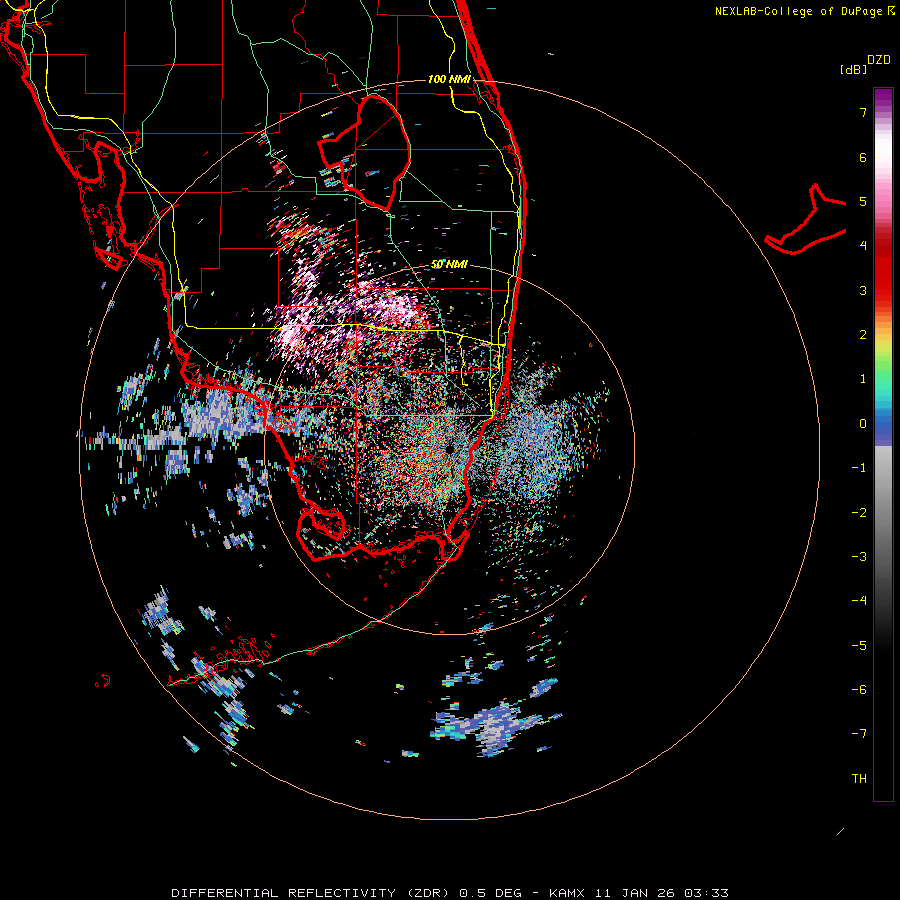Click the -7 dB scale tick label
This screenshot has width=900, height=900.
(x=859, y=734)
